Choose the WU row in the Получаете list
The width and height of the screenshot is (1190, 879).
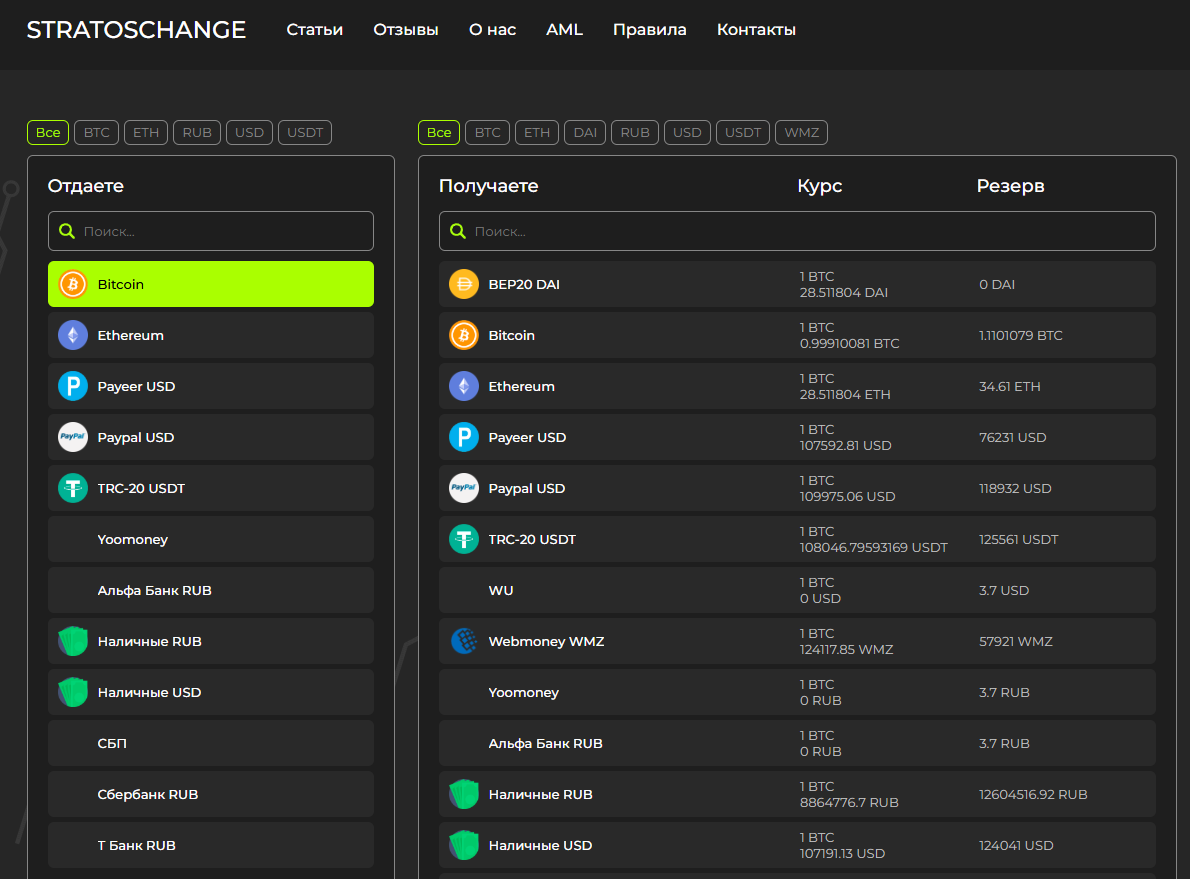[x=796, y=590]
